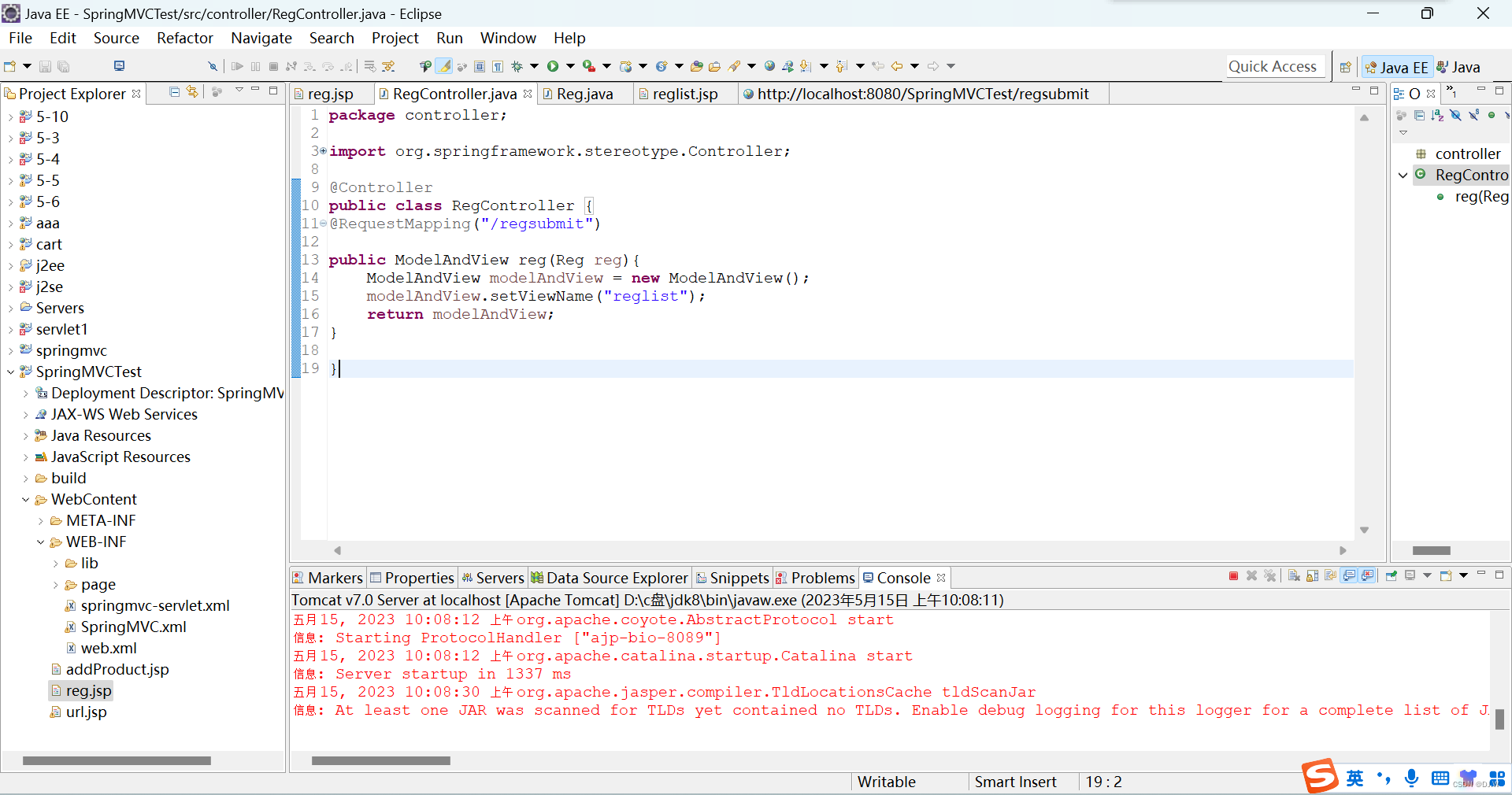The width and height of the screenshot is (1512, 795).
Task: Click the Debug bug icon in toolbar
Action: coord(517,66)
